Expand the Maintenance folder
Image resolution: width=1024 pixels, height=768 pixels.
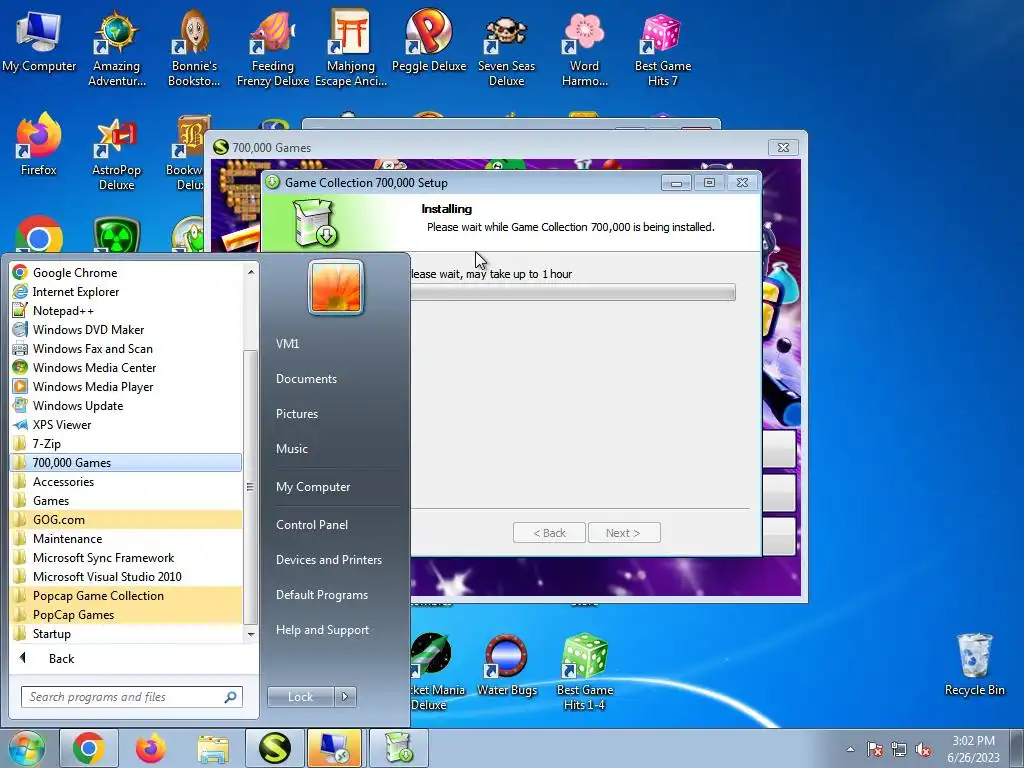tap(126, 538)
